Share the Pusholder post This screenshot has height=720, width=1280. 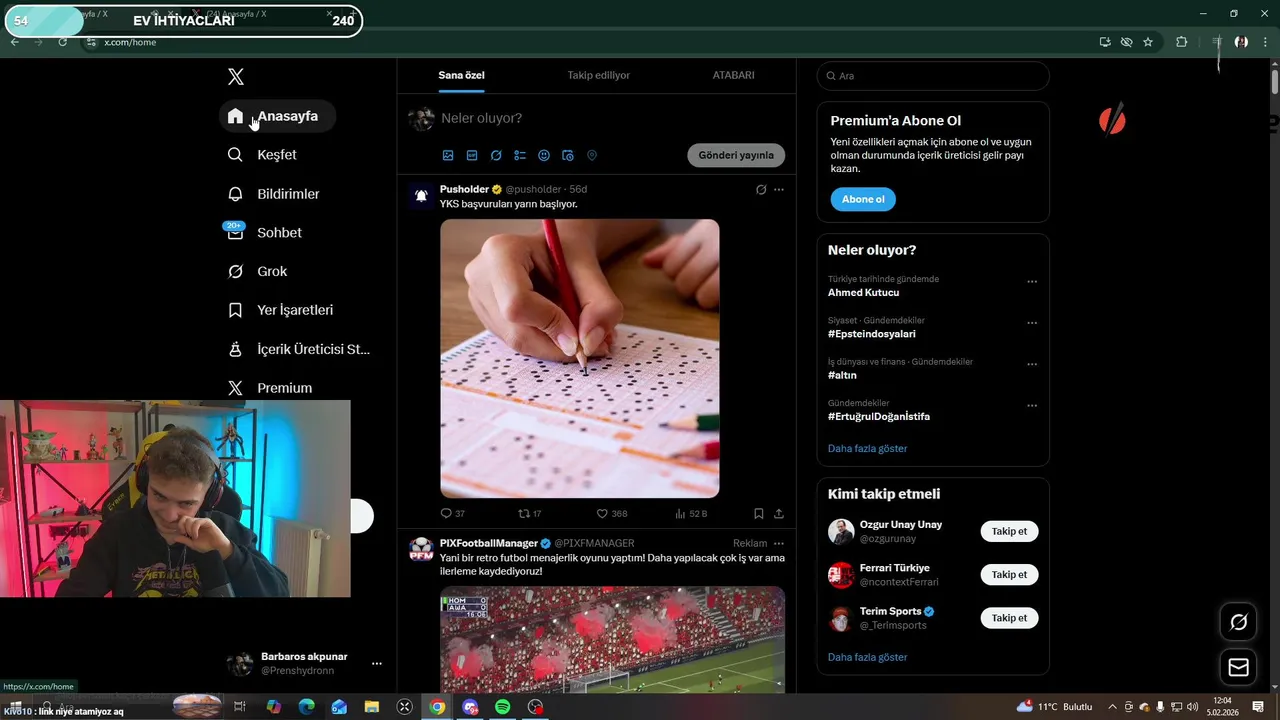[x=779, y=513]
